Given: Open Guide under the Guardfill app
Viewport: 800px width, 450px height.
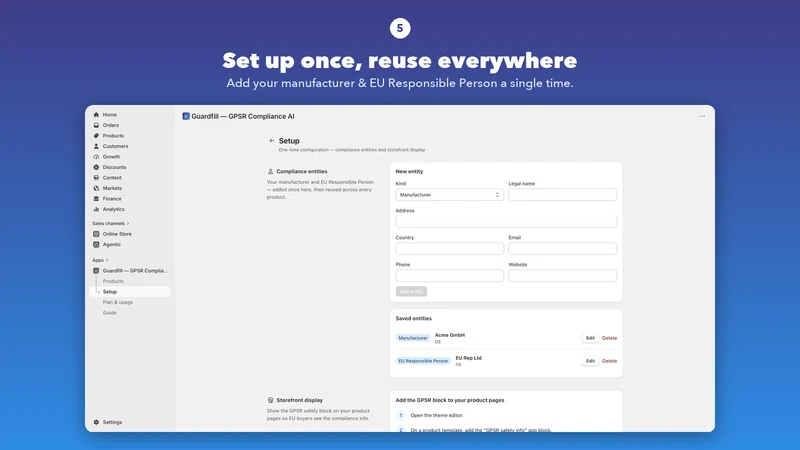Looking at the screenshot, I should click(x=110, y=313).
